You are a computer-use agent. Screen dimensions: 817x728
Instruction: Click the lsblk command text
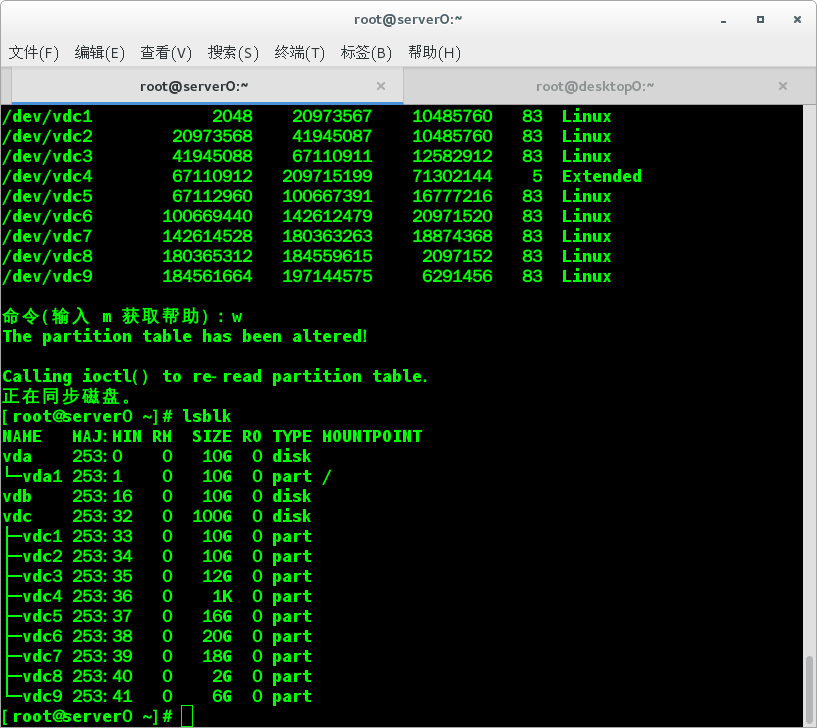click(207, 416)
